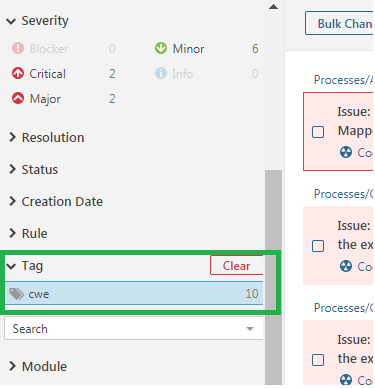Screen dimensions: 375x388
Task: Tick the checkbox of the first issue
Action: [x=318, y=132]
